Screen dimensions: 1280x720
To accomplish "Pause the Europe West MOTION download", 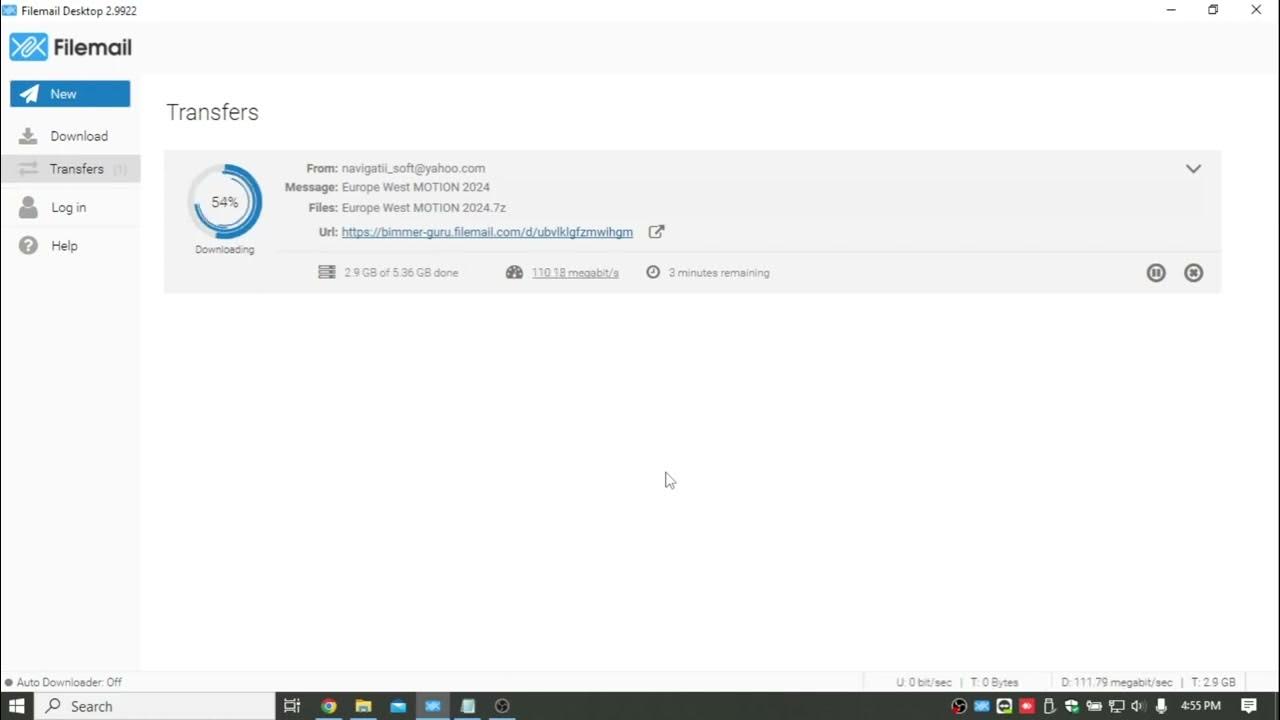I will [x=1156, y=272].
